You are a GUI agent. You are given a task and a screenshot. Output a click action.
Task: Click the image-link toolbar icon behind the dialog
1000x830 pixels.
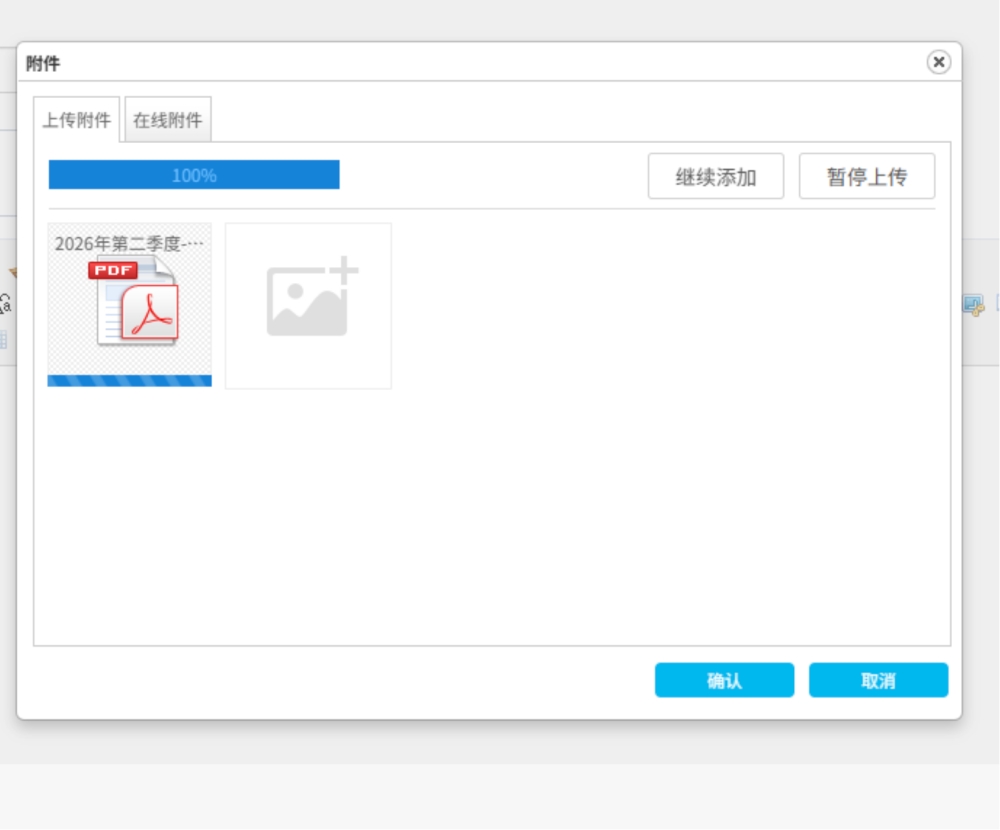tap(973, 306)
